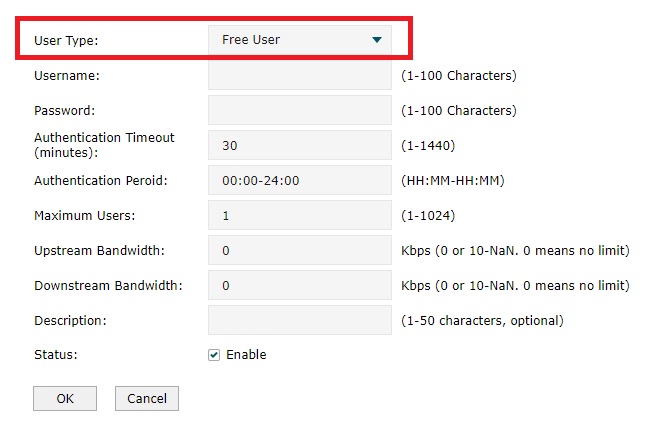
Task: Click the Enable label beside the checkbox
Action: point(246,355)
